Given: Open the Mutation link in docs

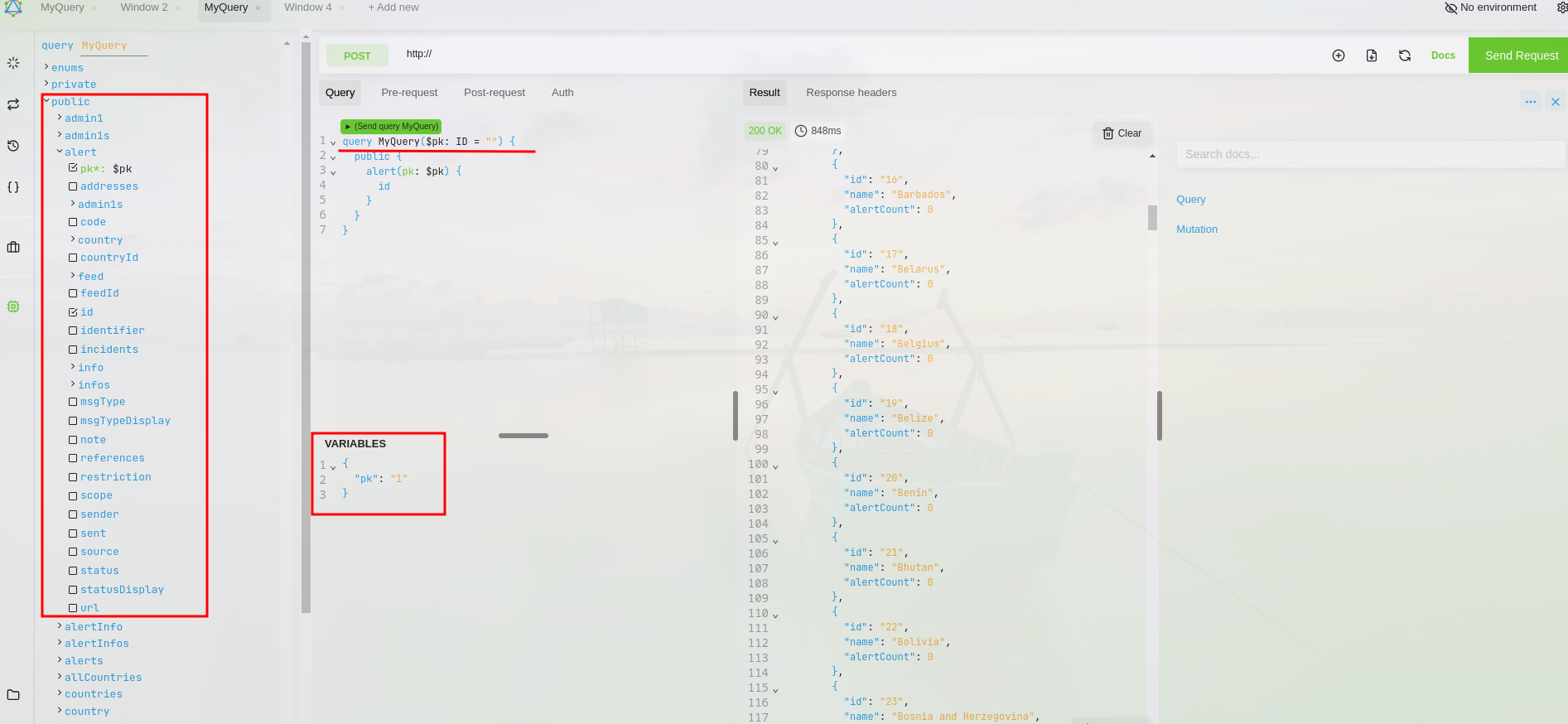Looking at the screenshot, I should coord(1197,229).
